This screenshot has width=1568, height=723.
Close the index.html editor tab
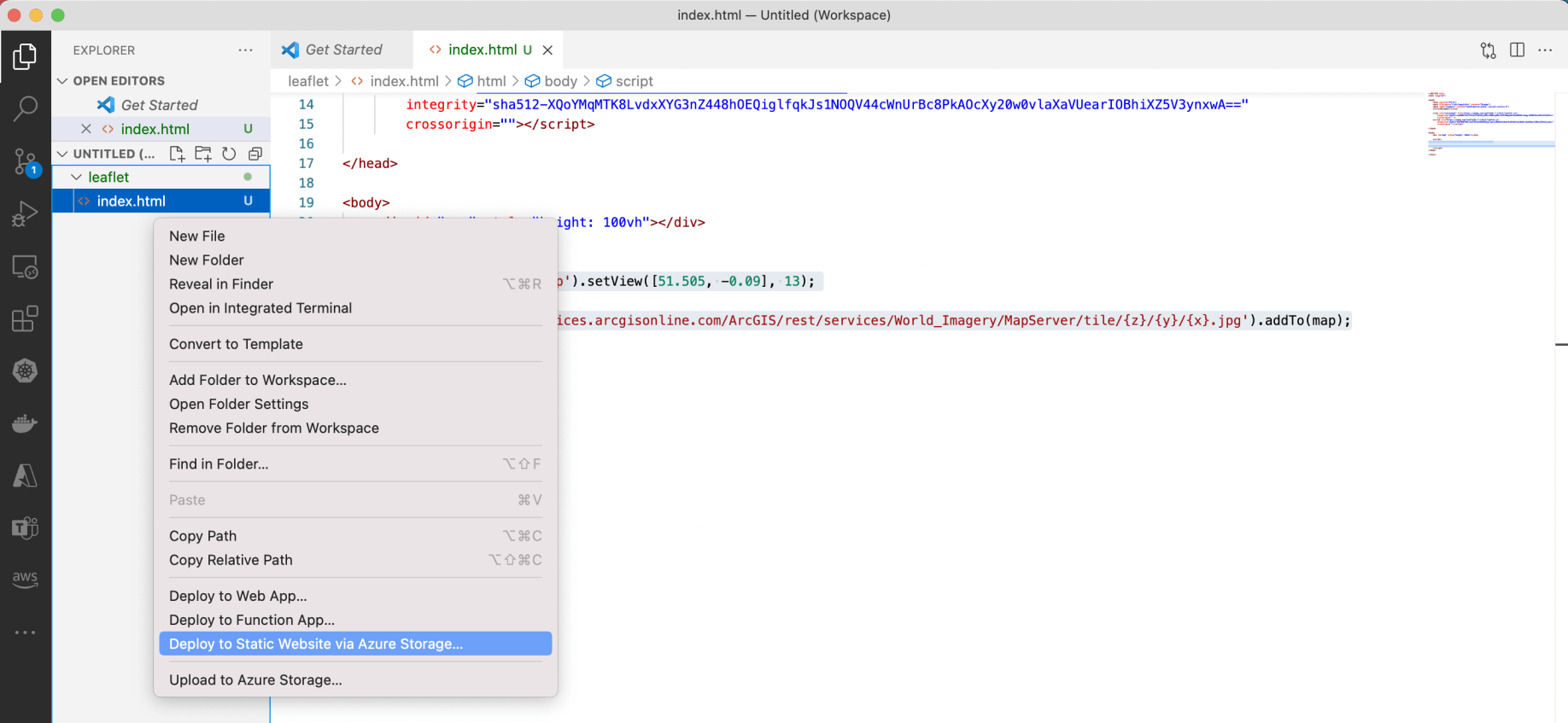point(547,50)
